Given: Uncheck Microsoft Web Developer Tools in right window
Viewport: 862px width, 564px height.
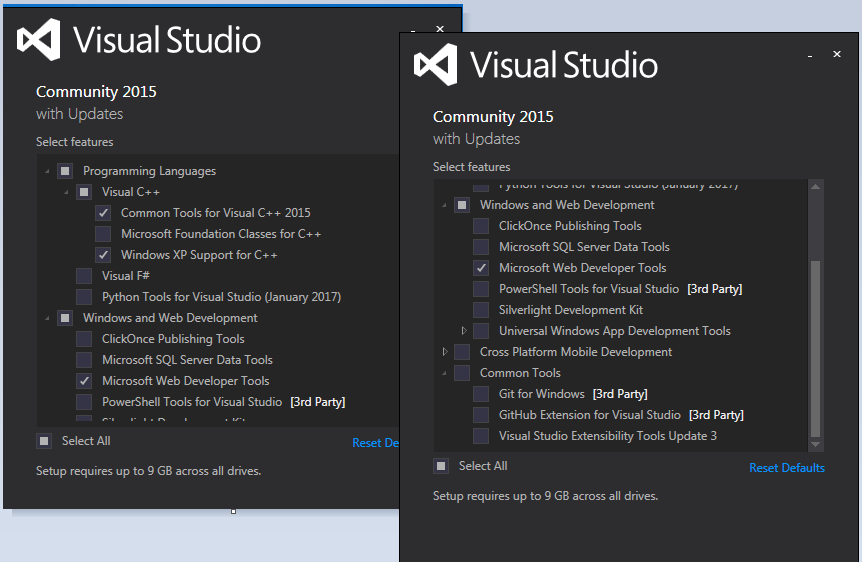Looking at the screenshot, I should tap(481, 268).
